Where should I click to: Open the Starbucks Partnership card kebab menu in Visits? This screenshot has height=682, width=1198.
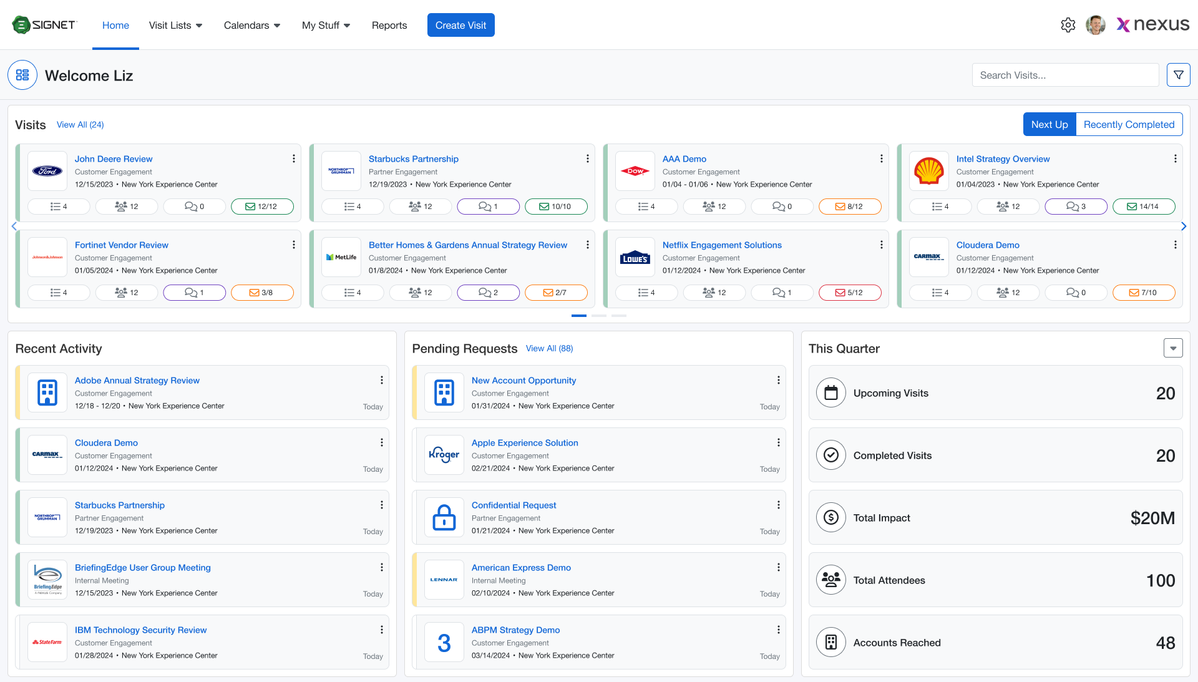tap(588, 159)
